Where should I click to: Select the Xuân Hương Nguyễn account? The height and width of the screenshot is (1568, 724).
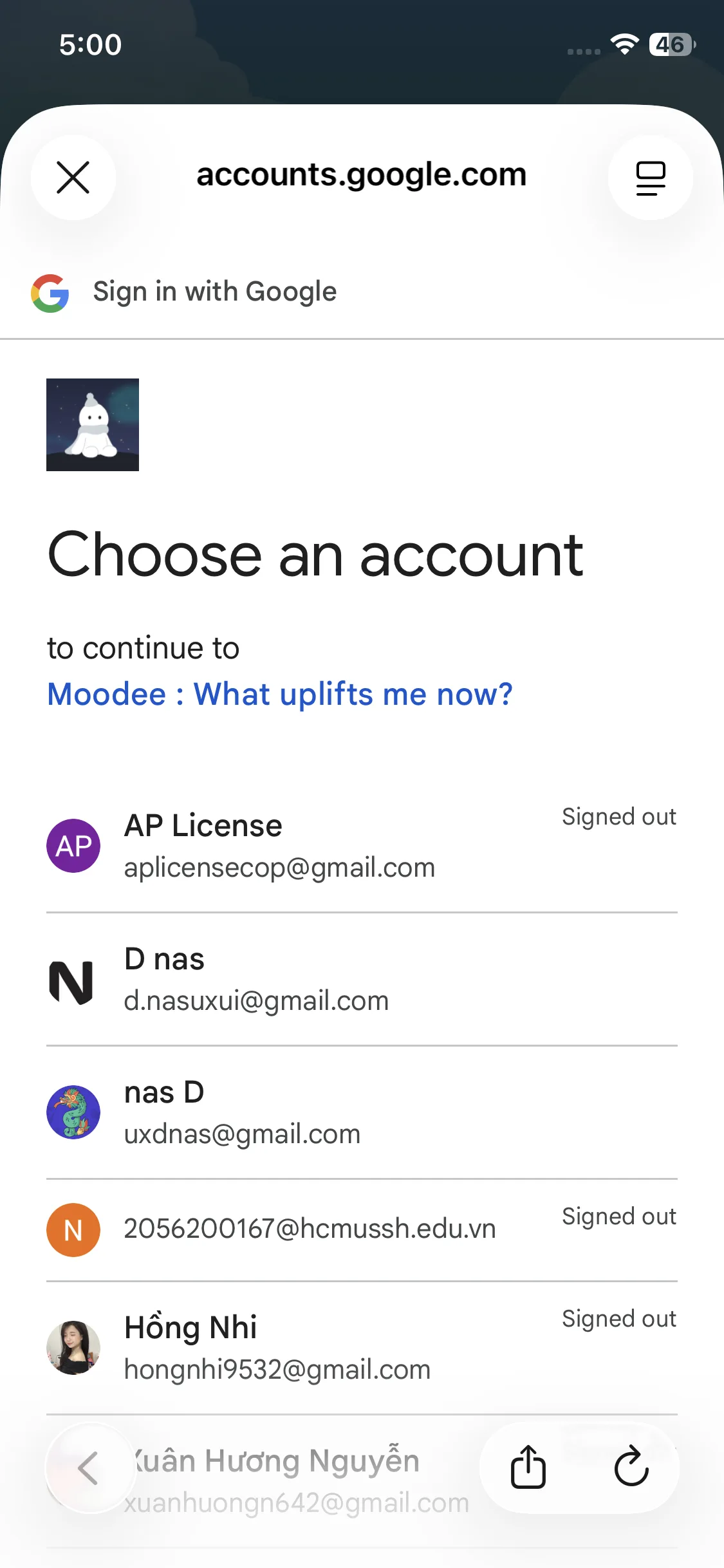click(296, 1480)
